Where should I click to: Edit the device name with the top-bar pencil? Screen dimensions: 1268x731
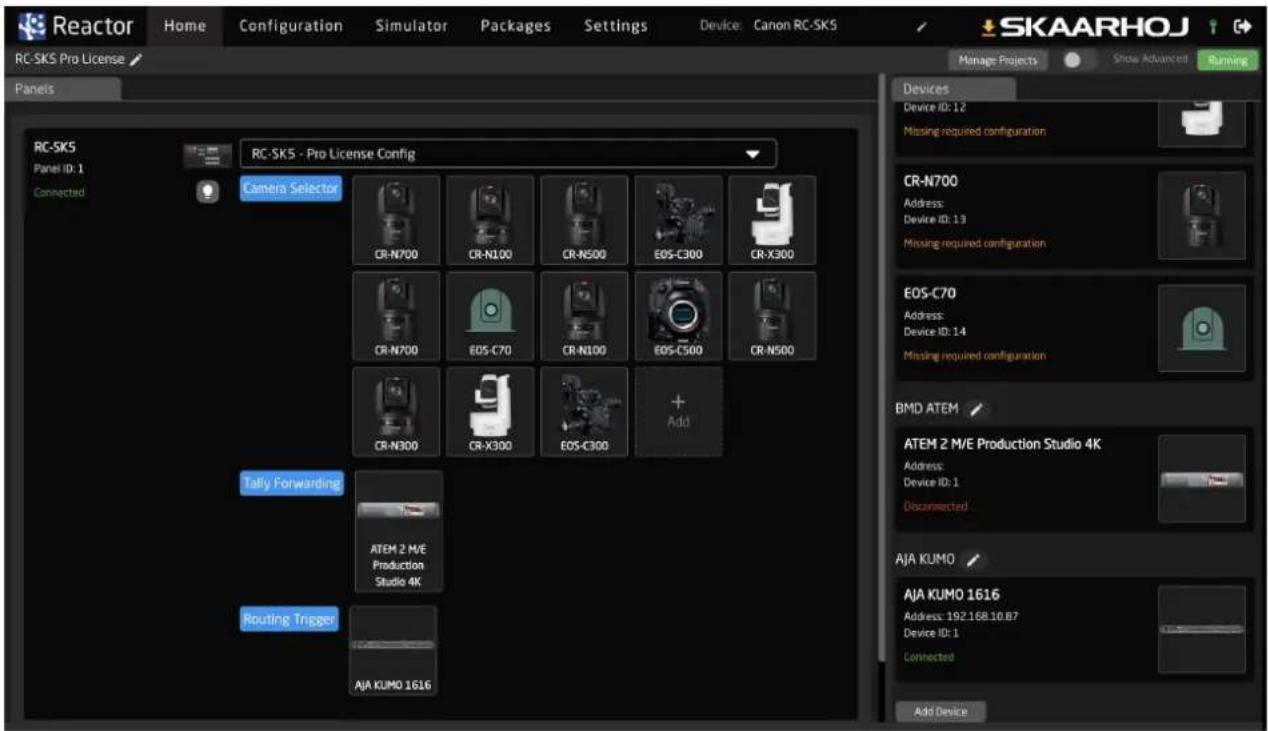922,27
